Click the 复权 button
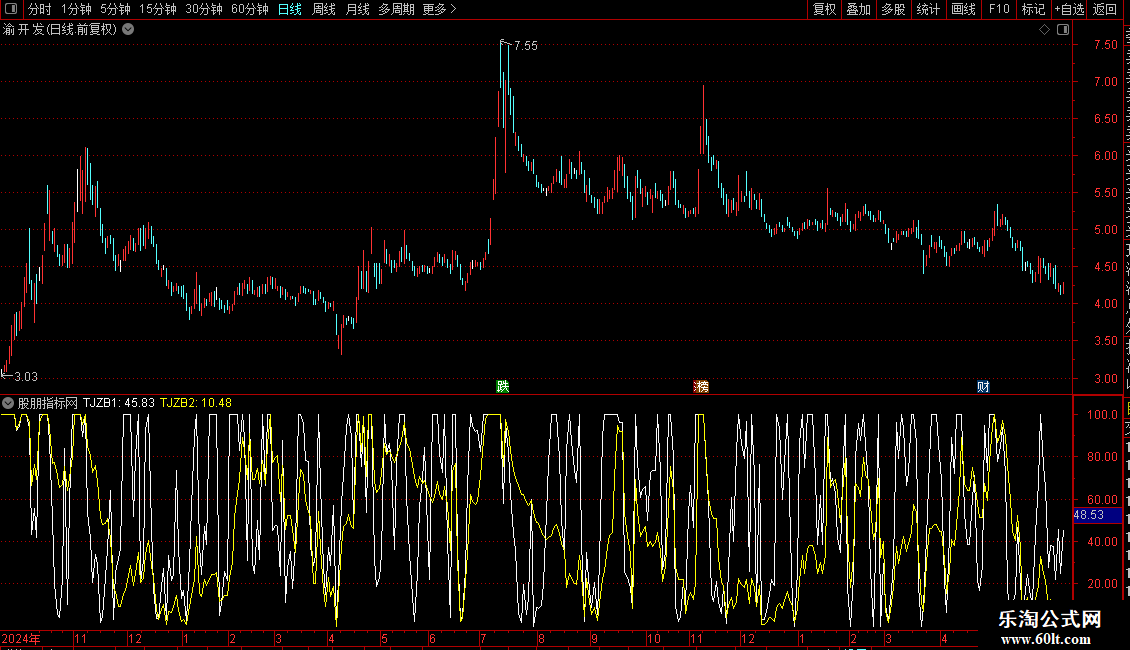This screenshot has height=650, width=1130. 824,9
